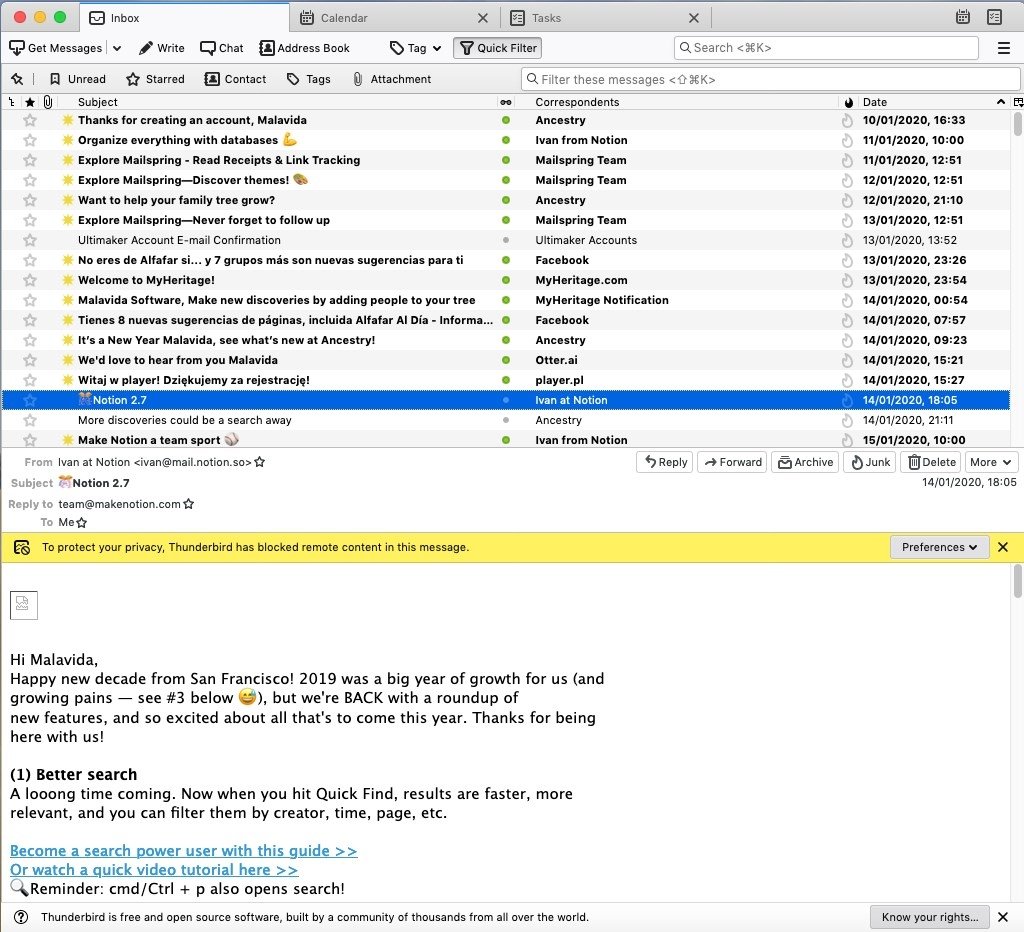Close the Tasks tab
Image resolution: width=1024 pixels, height=932 pixels.
point(694,18)
